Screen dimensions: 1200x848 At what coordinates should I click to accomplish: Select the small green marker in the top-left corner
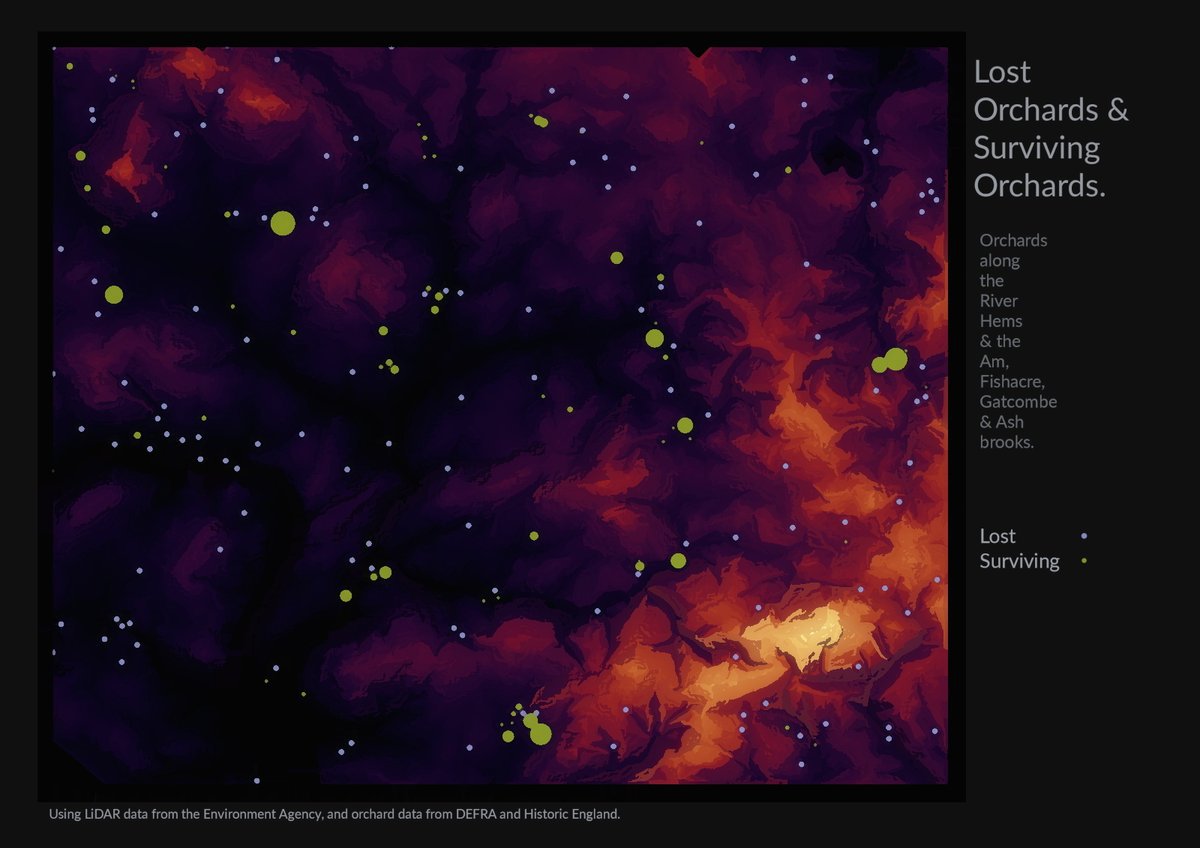point(70,66)
